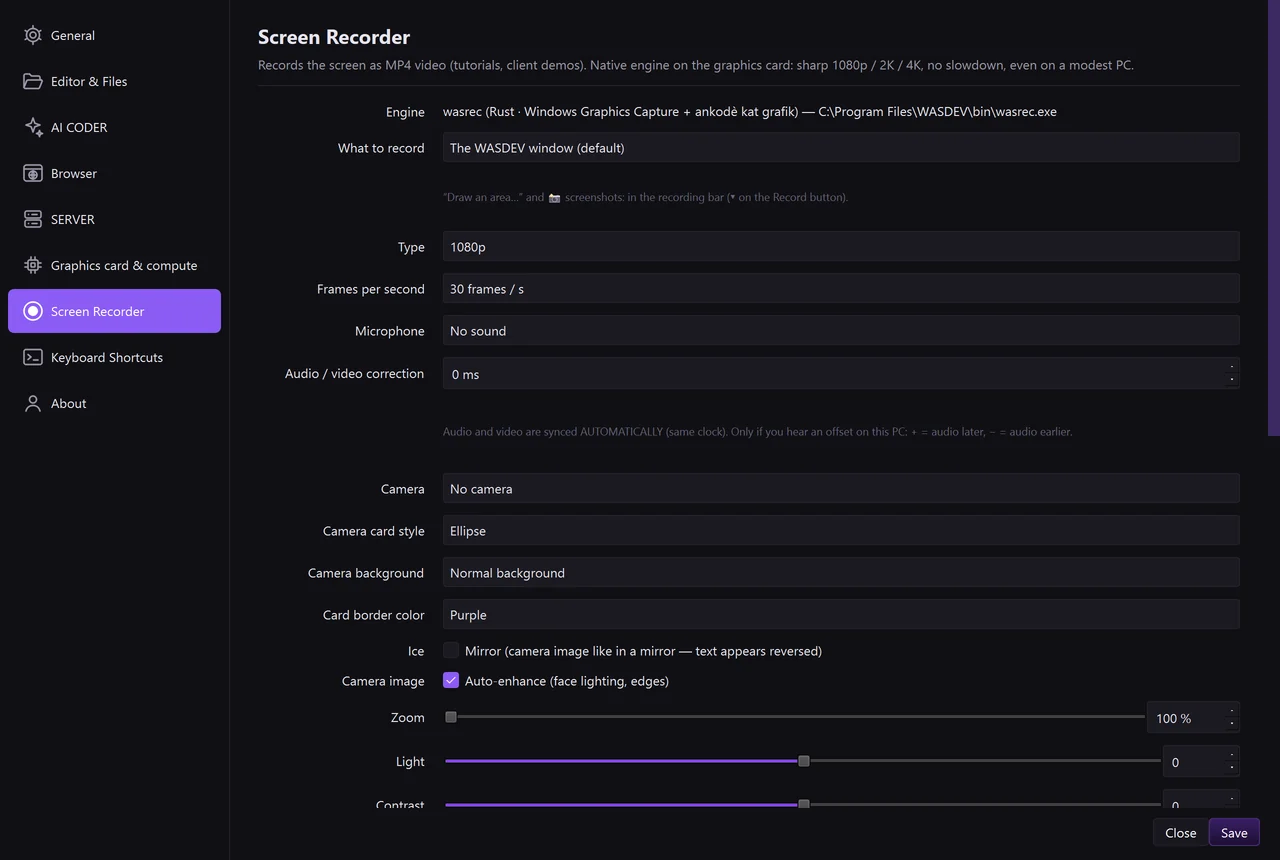This screenshot has height=860, width=1280.
Task: Change the Frames per second dropdown
Action: point(841,289)
